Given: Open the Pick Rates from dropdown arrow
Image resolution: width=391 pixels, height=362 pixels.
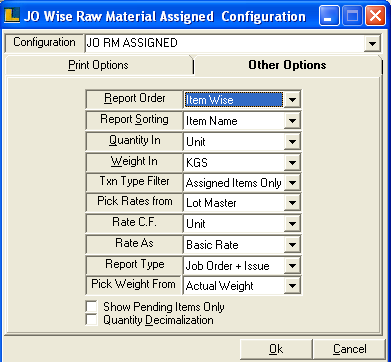Looking at the screenshot, I should (292, 203).
